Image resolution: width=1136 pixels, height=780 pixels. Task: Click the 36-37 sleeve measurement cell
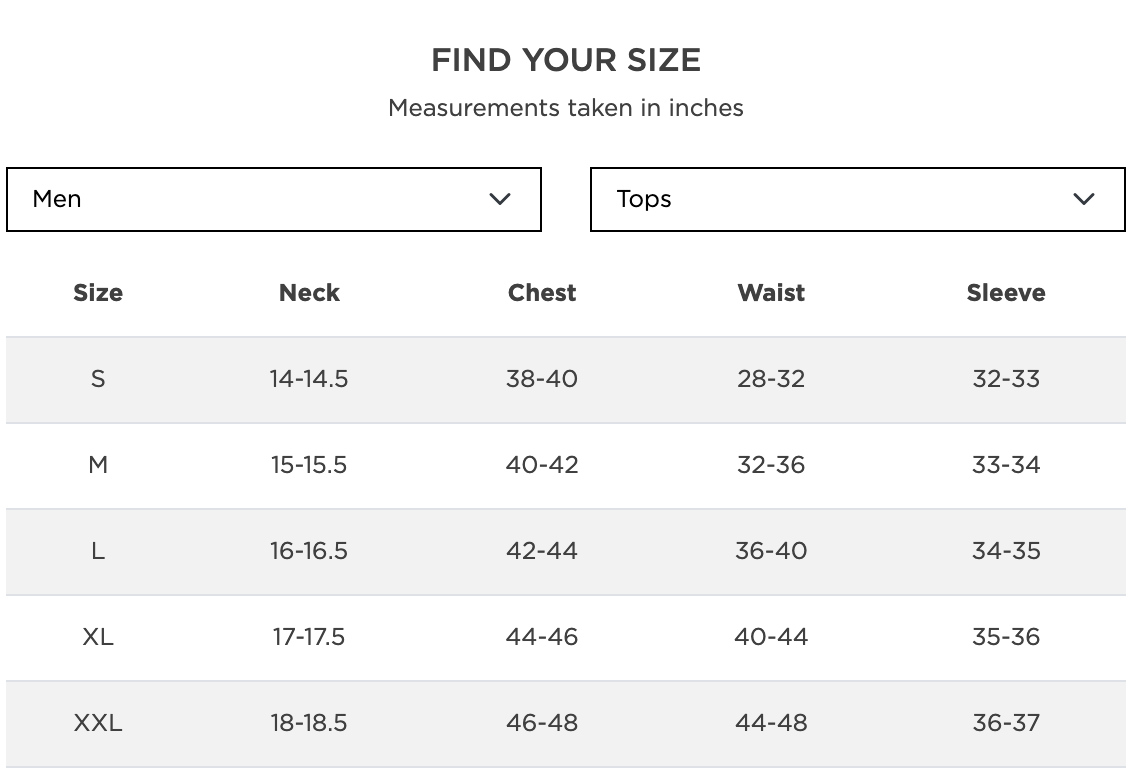coord(1006,723)
